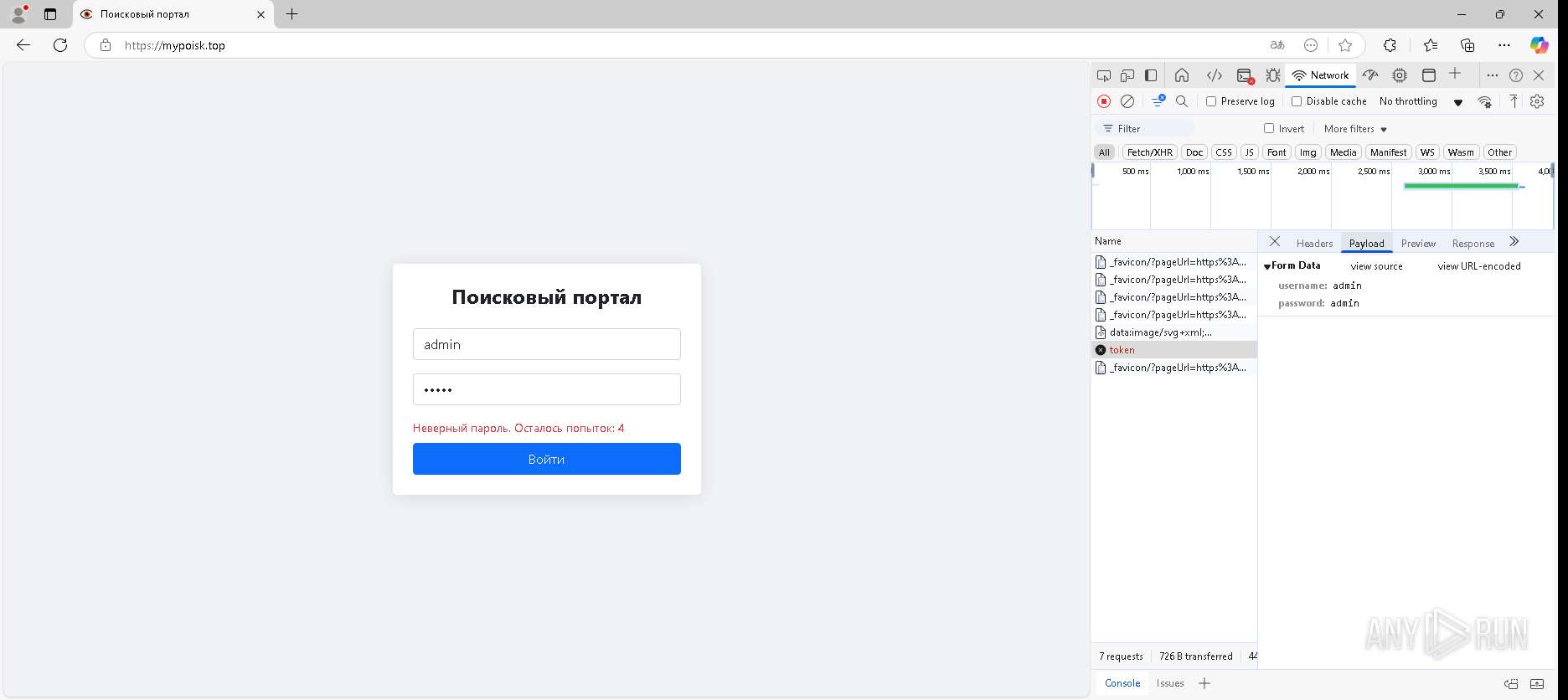Open a new browser tab
Image resolution: width=1568 pixels, height=700 pixels.
pyautogui.click(x=291, y=14)
